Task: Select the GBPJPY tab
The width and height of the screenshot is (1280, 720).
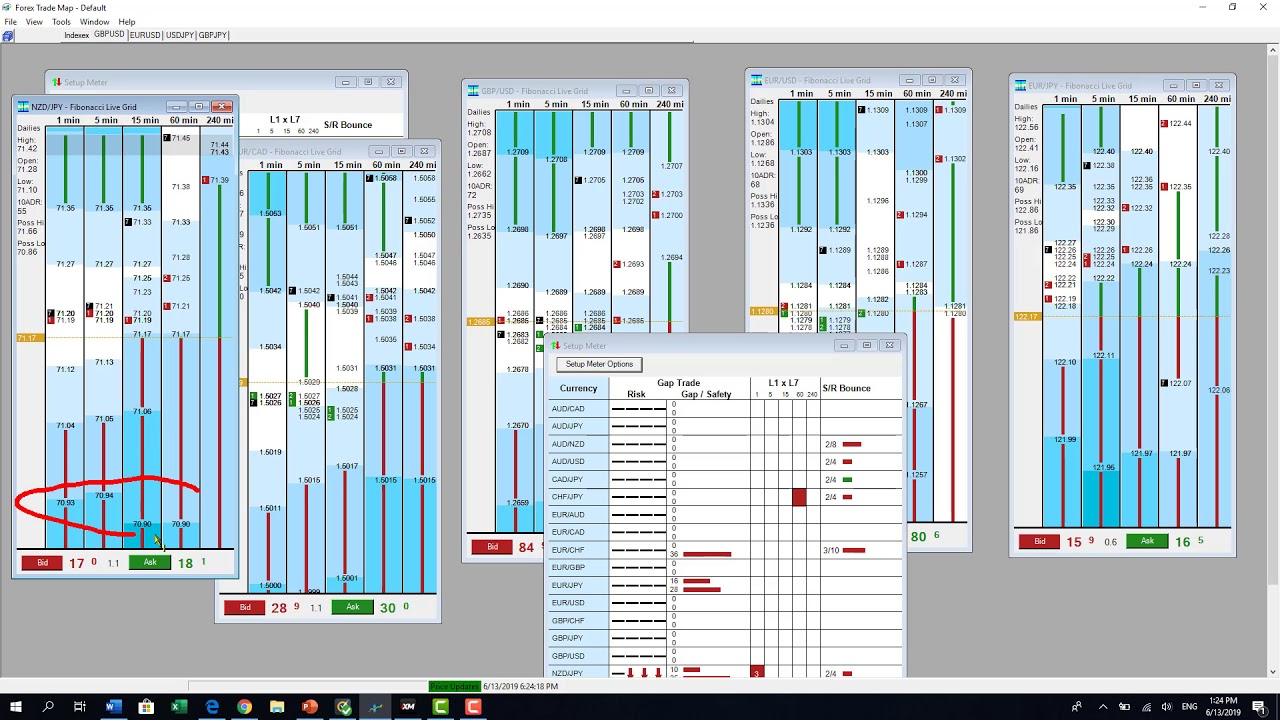Action: tap(213, 35)
